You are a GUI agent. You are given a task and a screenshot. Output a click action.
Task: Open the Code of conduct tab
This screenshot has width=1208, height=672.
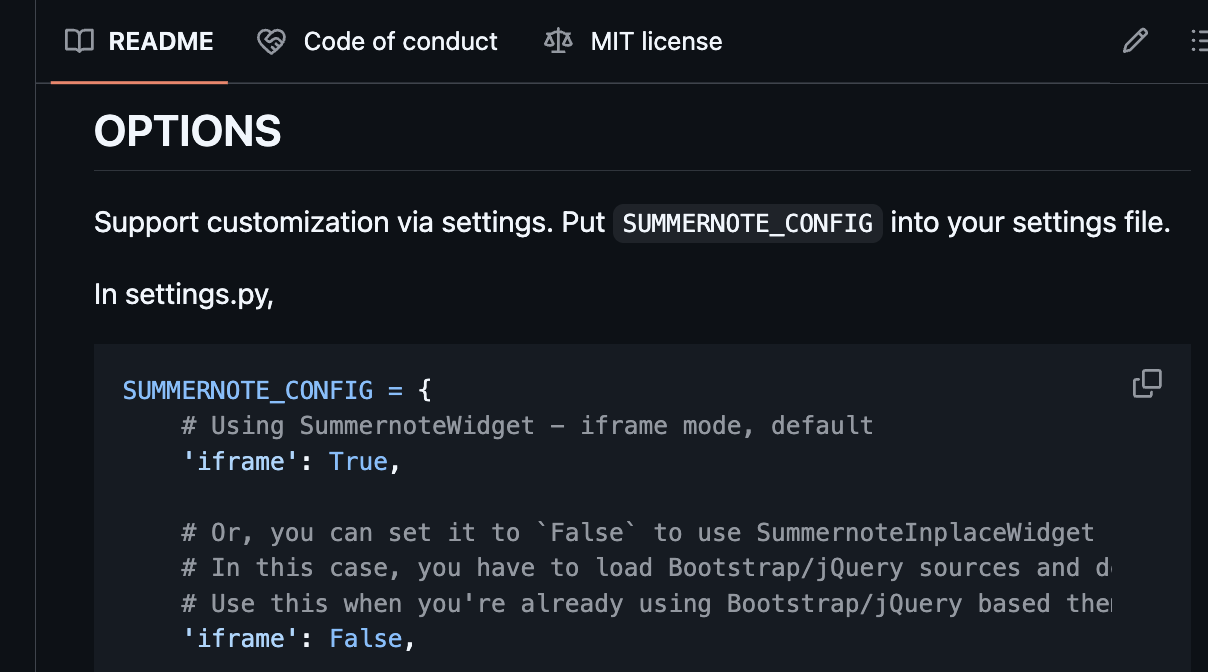(400, 41)
